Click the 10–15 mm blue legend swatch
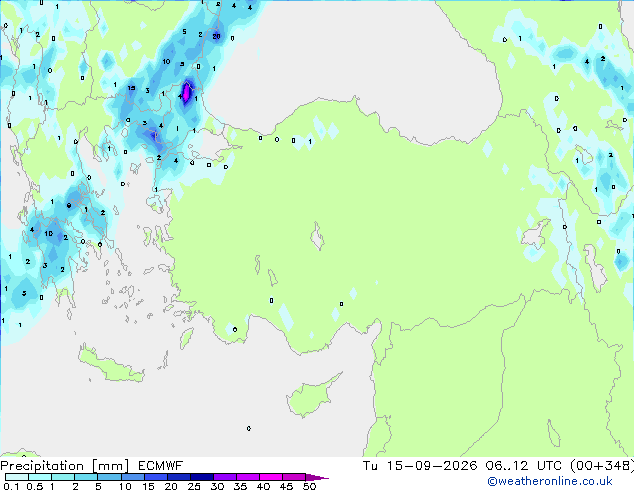This screenshot has height=490, width=634. [133, 477]
